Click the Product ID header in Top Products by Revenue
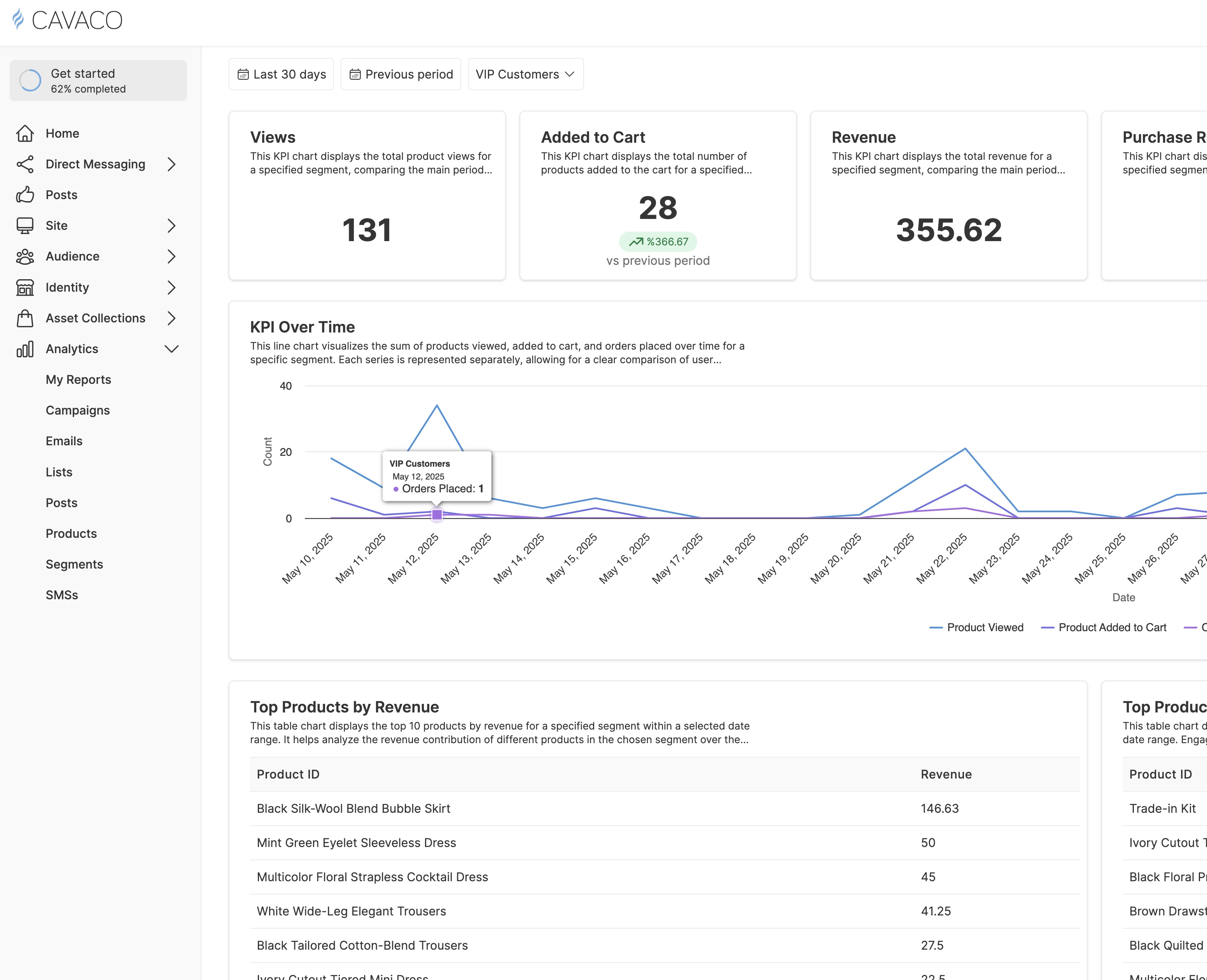This screenshot has height=980, width=1207. (x=288, y=774)
